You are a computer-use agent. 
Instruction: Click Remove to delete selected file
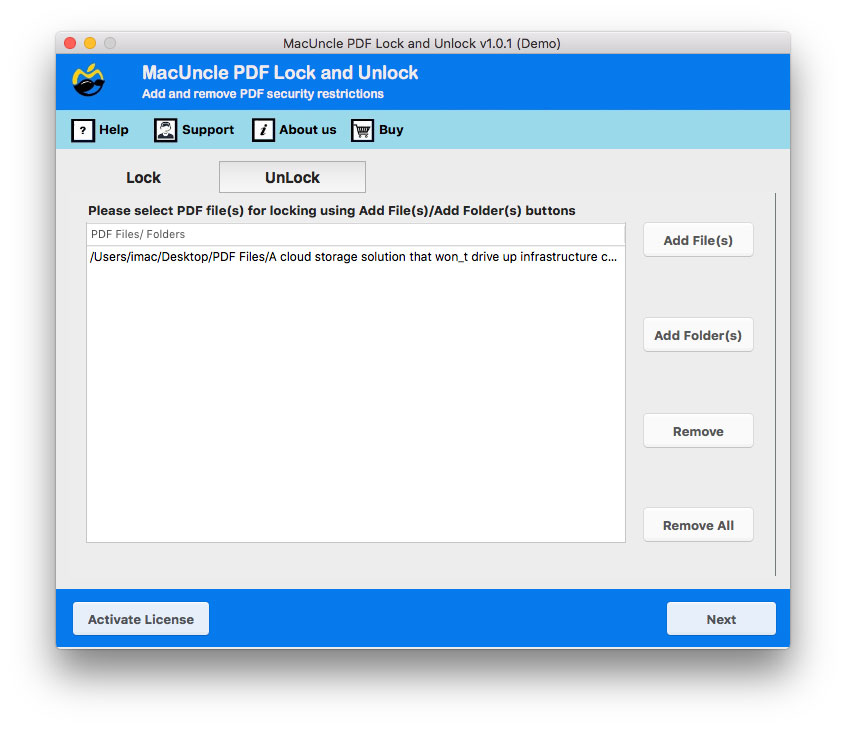[x=697, y=430]
